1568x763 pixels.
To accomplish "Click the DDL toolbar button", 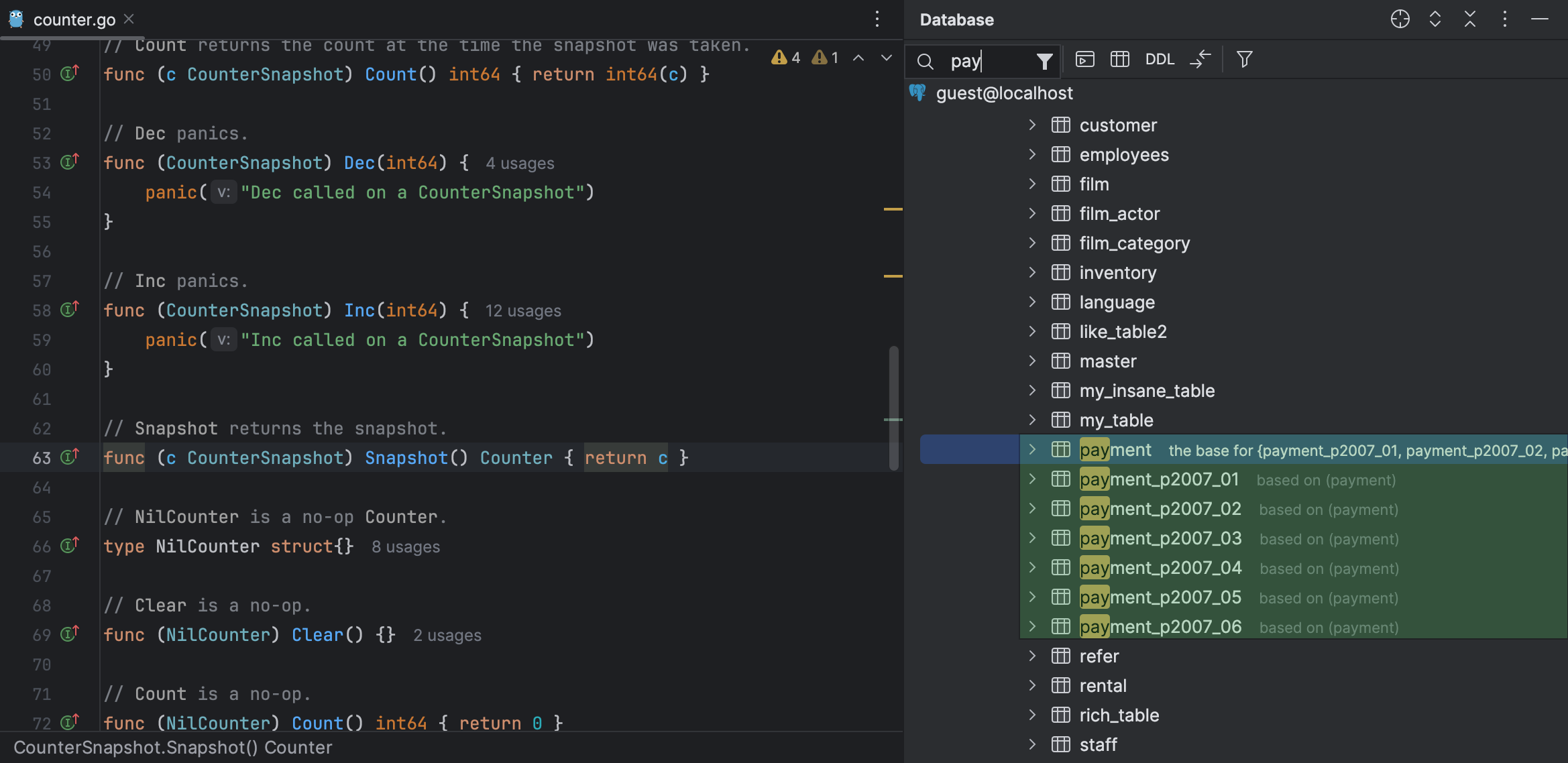I will point(1159,60).
